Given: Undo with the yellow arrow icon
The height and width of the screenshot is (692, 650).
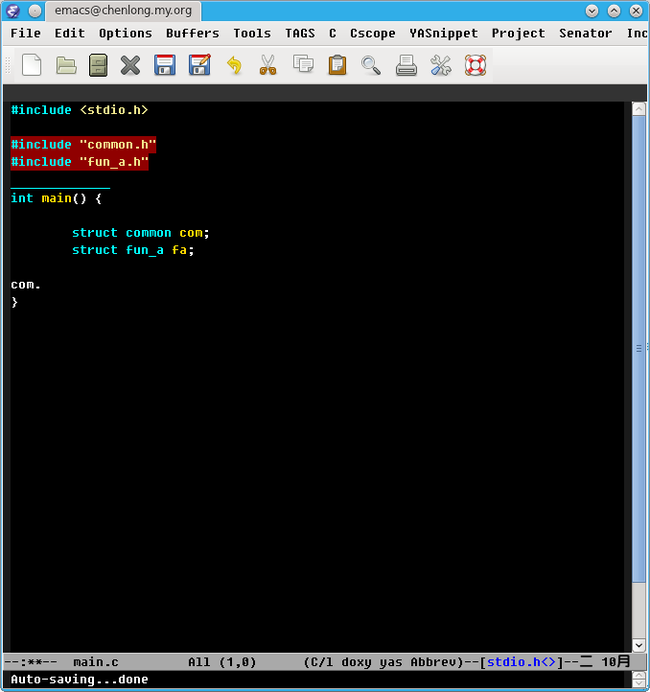Looking at the screenshot, I should point(234,65).
